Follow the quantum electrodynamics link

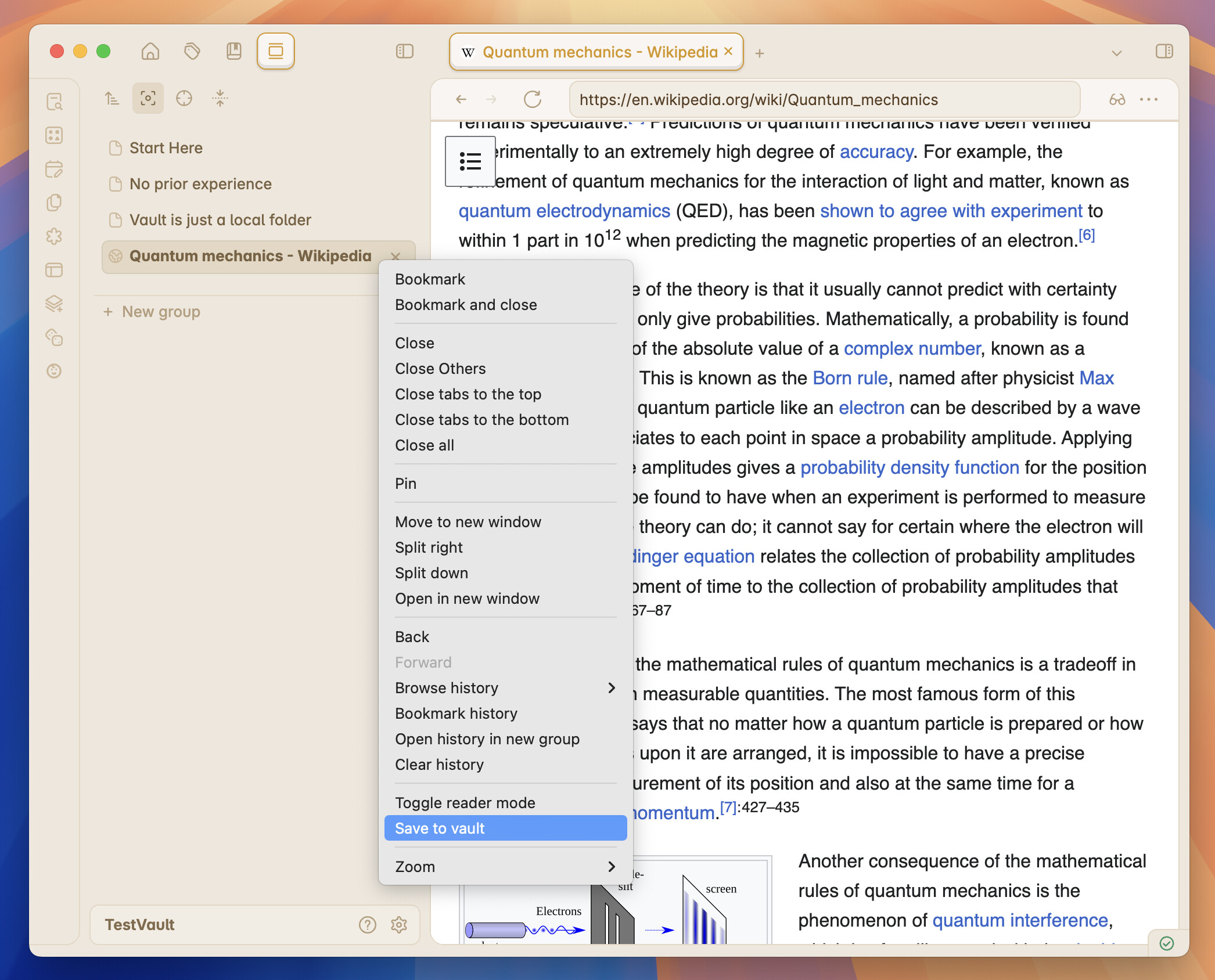(564, 211)
